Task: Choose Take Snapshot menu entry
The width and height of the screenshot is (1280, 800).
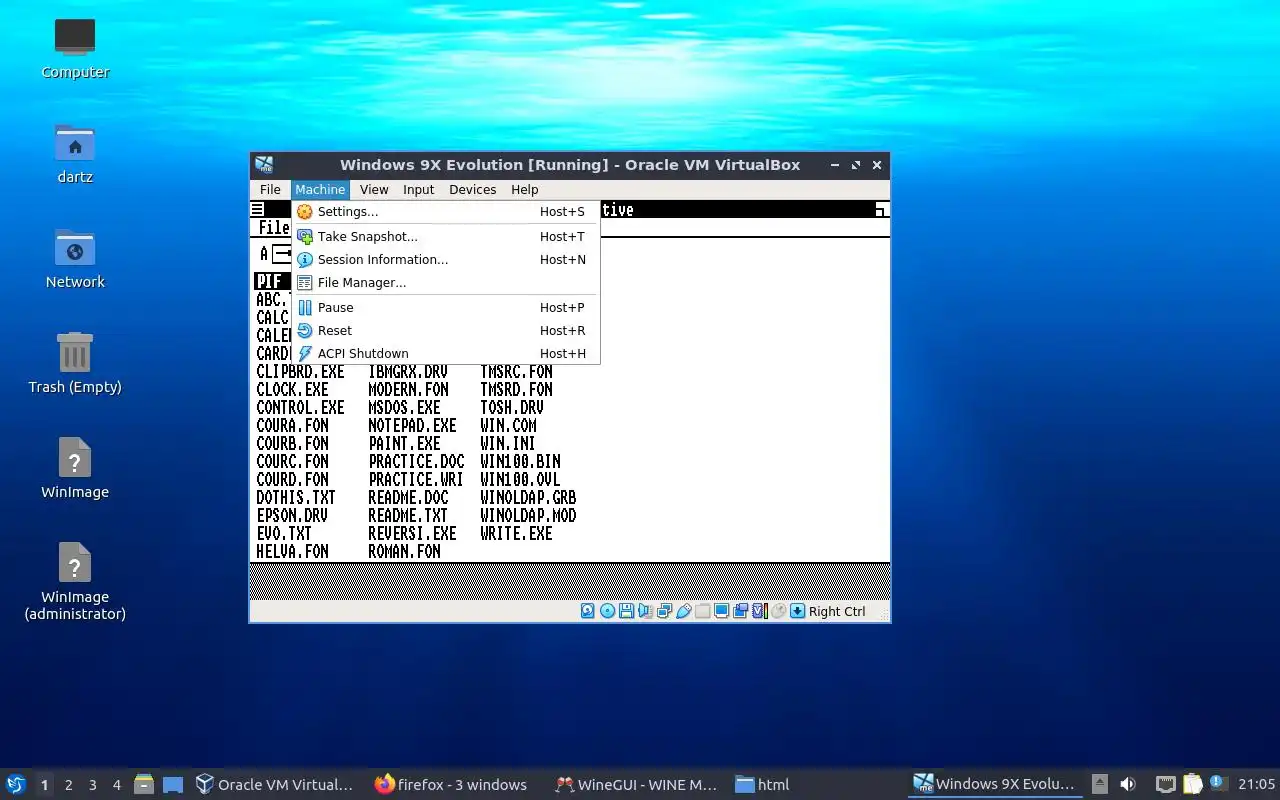Action: (446, 237)
